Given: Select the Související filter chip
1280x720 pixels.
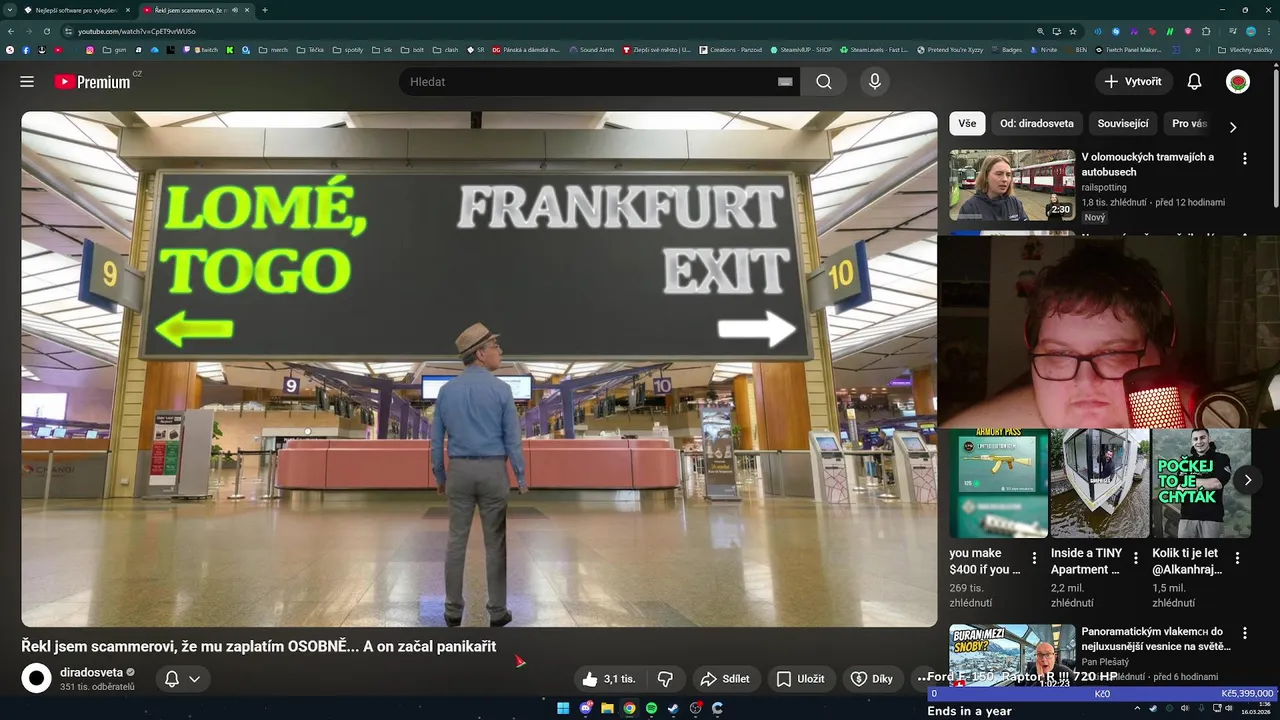Looking at the screenshot, I should (1123, 124).
